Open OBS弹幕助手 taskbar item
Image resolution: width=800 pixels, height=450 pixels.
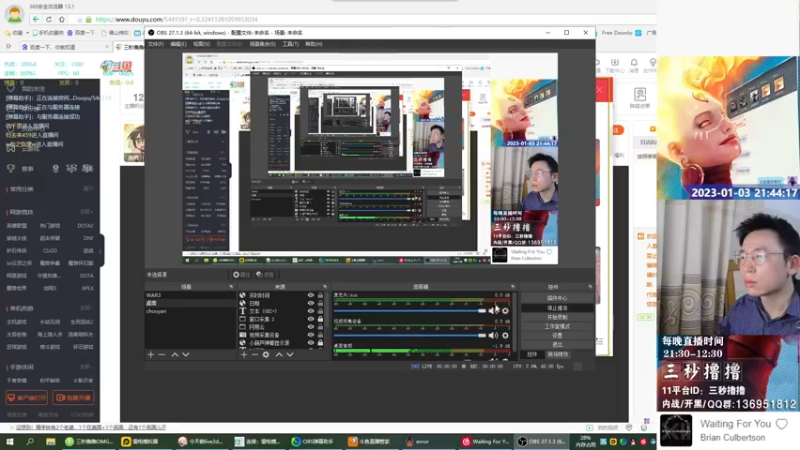click(312, 442)
